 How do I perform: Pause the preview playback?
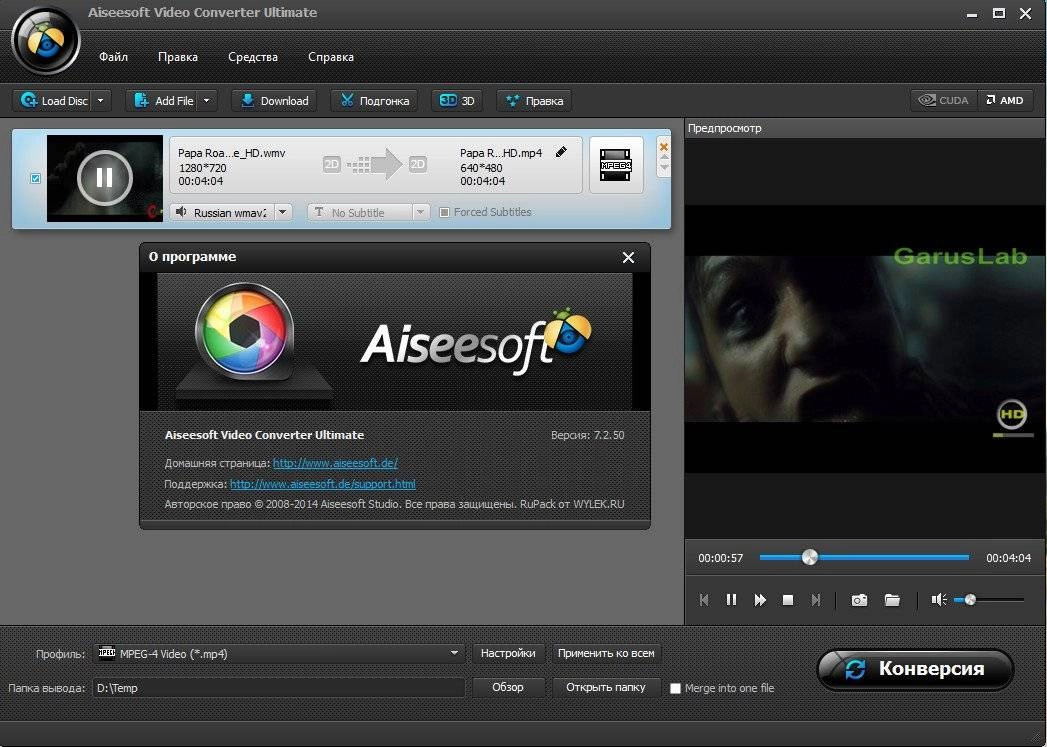click(x=731, y=599)
